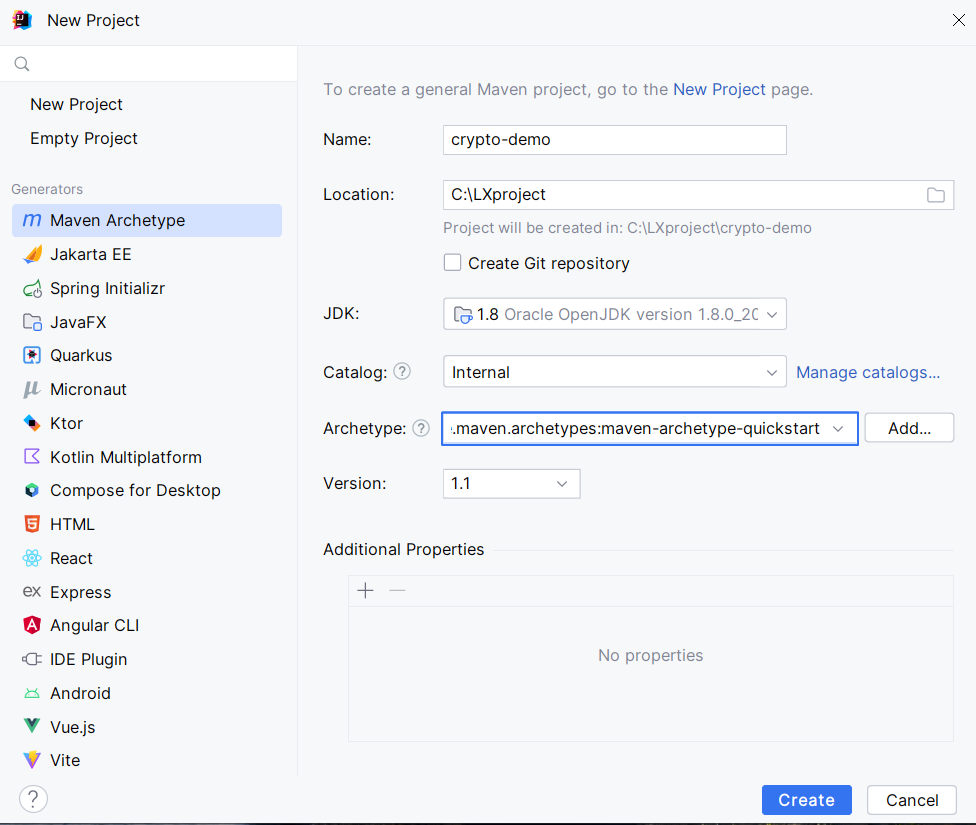Select New Project in the left list
Screen dimensions: 976x825
click(x=77, y=105)
